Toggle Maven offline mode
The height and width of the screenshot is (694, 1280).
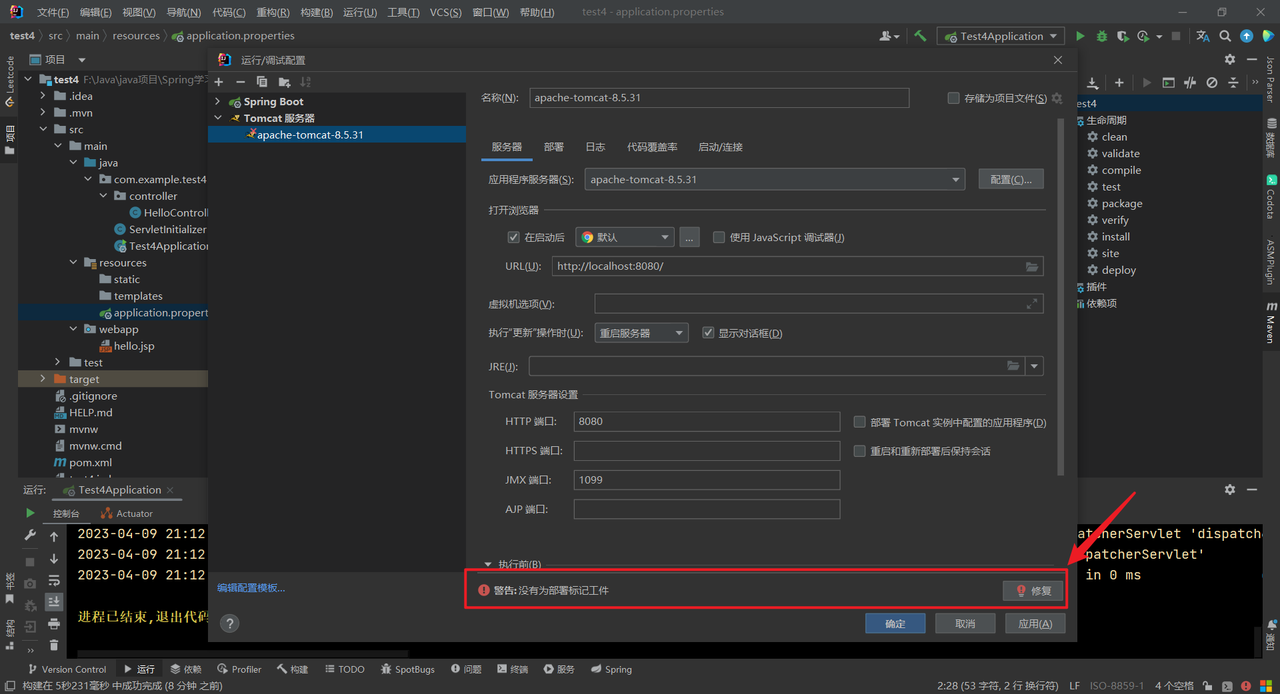click(1190, 83)
